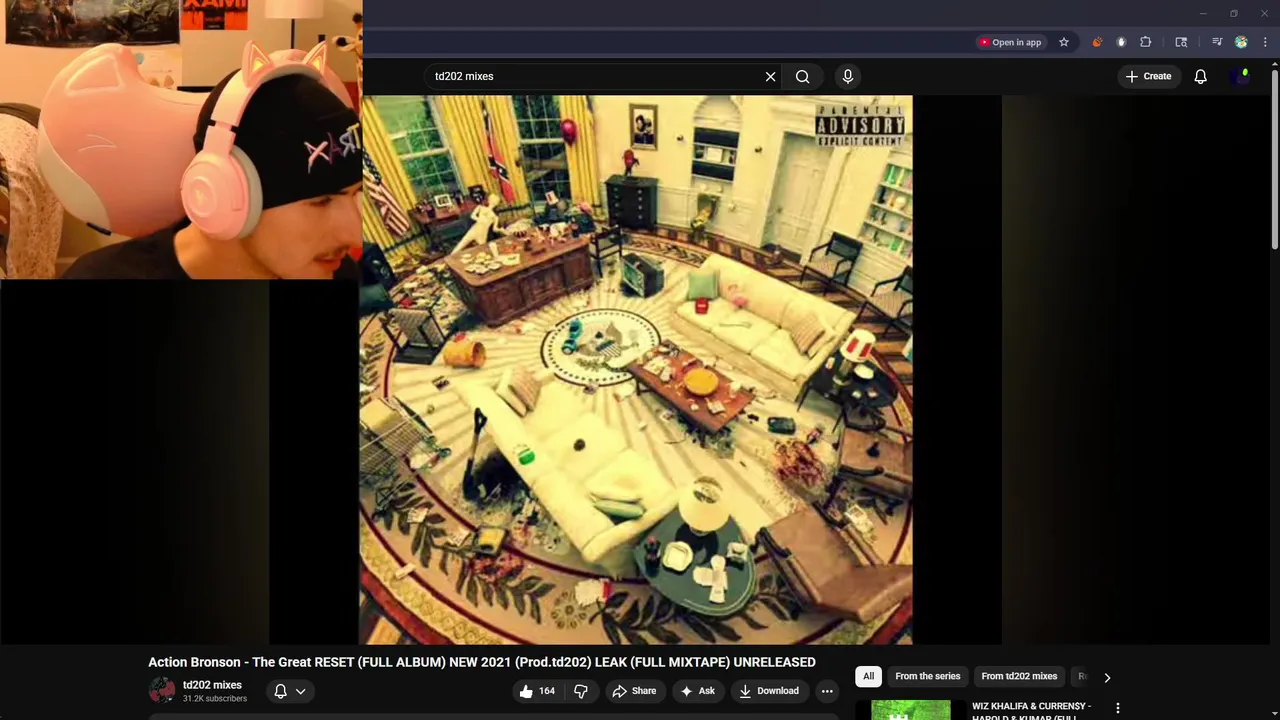Start voice search with the microphone icon
Screen dimensions: 1280x720
click(848, 76)
